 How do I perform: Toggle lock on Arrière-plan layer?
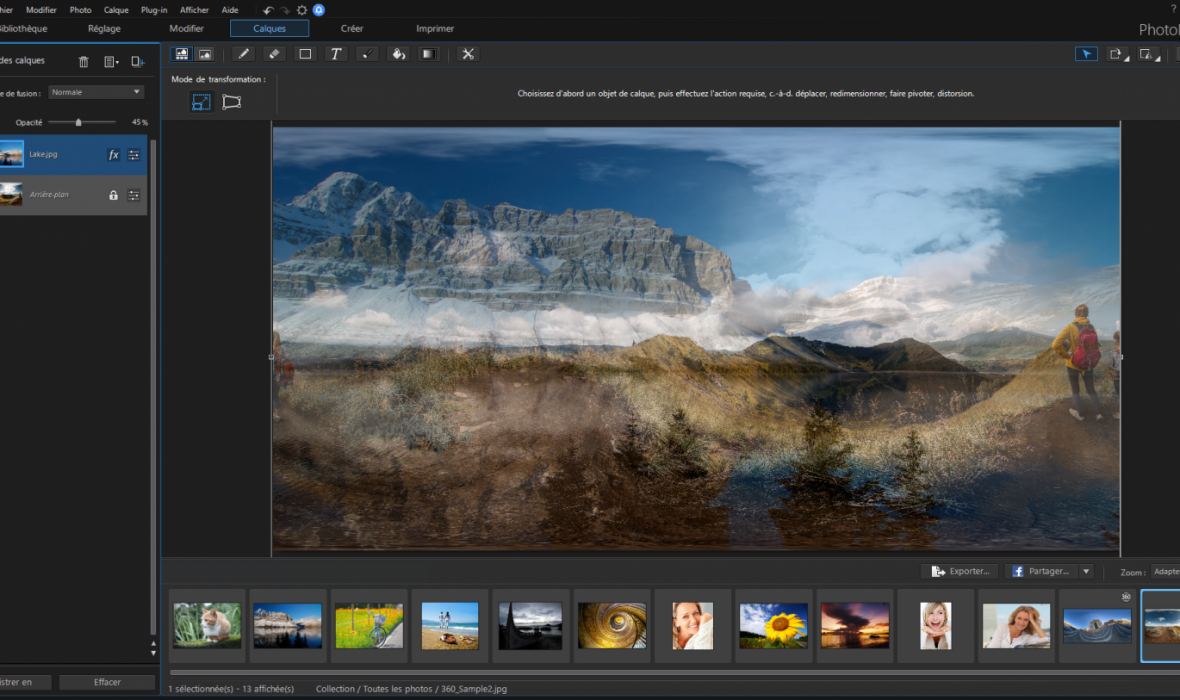[113, 195]
